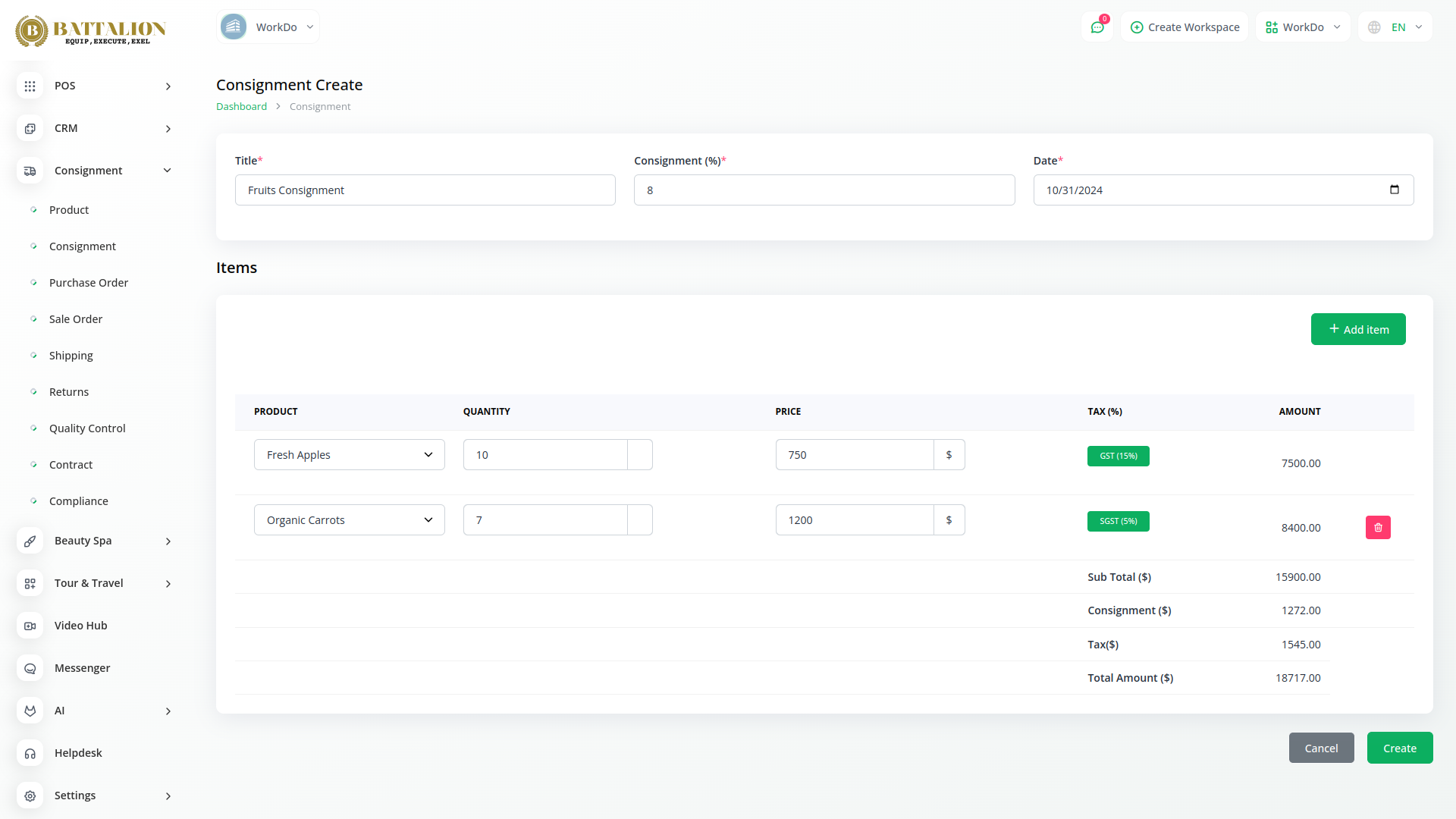Expand the EN language selector

[x=1395, y=27]
